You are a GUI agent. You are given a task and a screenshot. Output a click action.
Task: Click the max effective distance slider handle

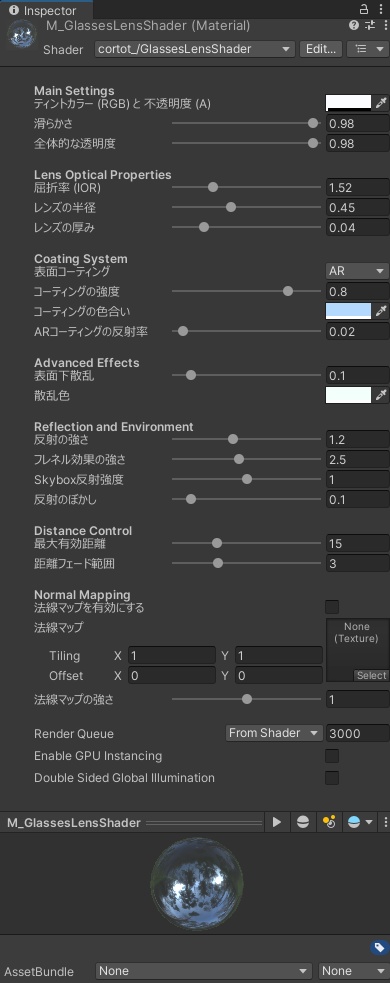[217, 543]
